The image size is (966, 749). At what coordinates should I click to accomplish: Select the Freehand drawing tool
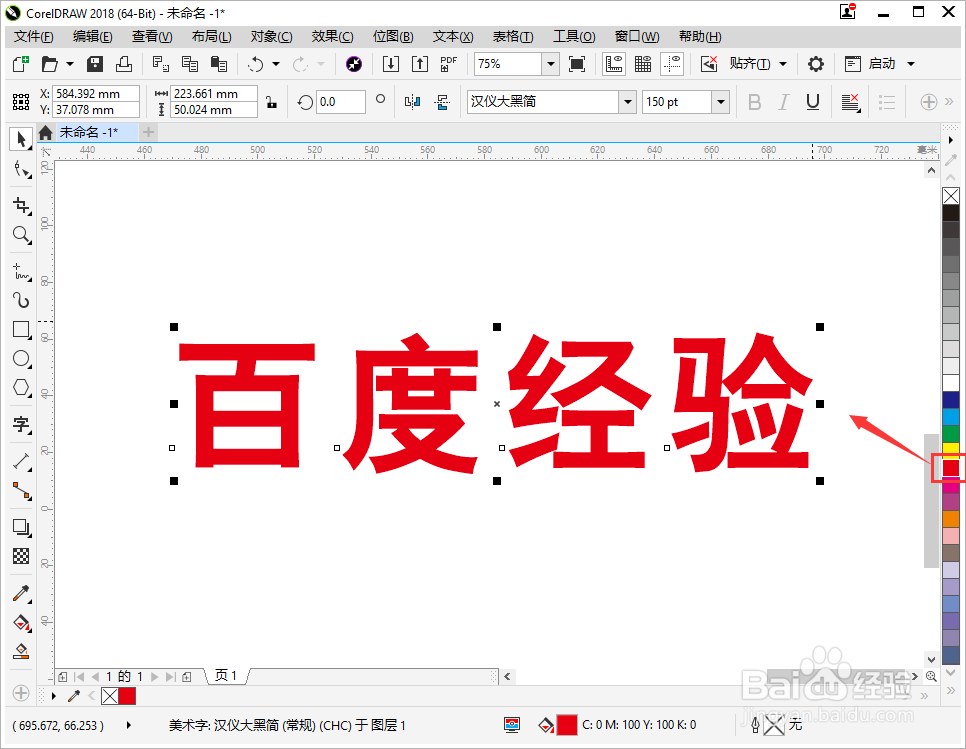[22, 271]
